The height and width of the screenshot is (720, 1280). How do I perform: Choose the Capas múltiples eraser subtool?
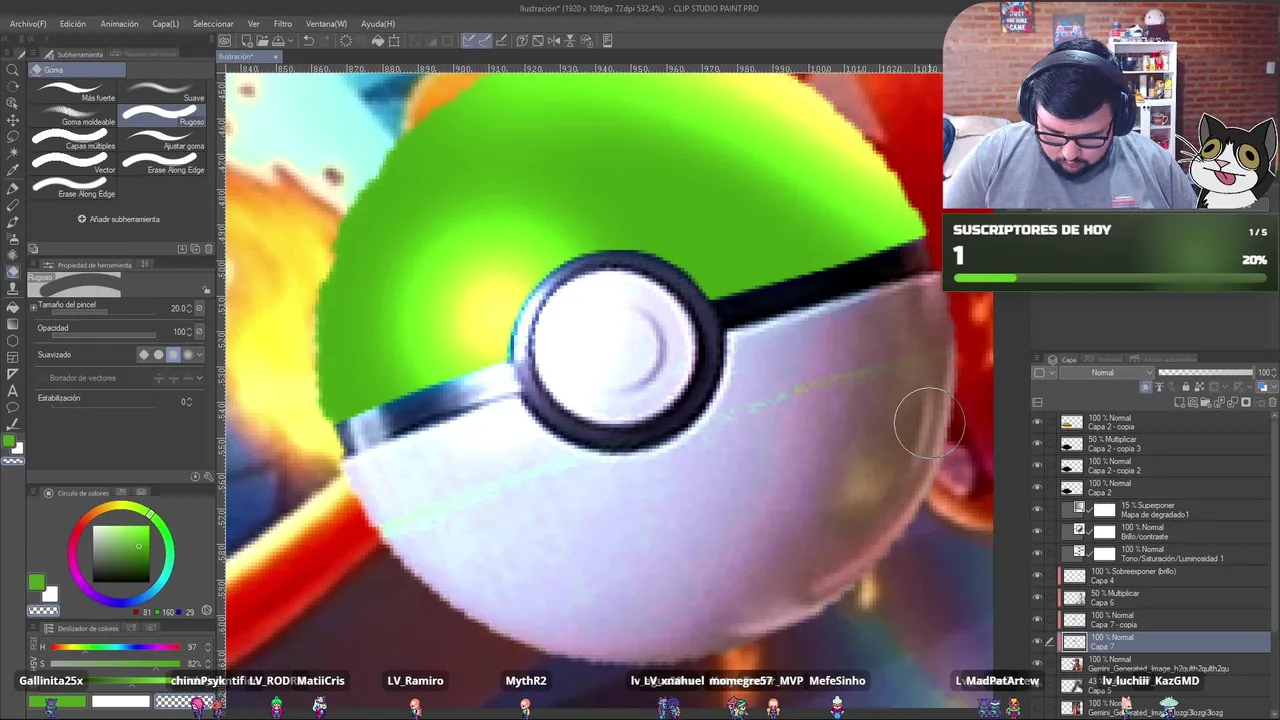(x=73, y=140)
